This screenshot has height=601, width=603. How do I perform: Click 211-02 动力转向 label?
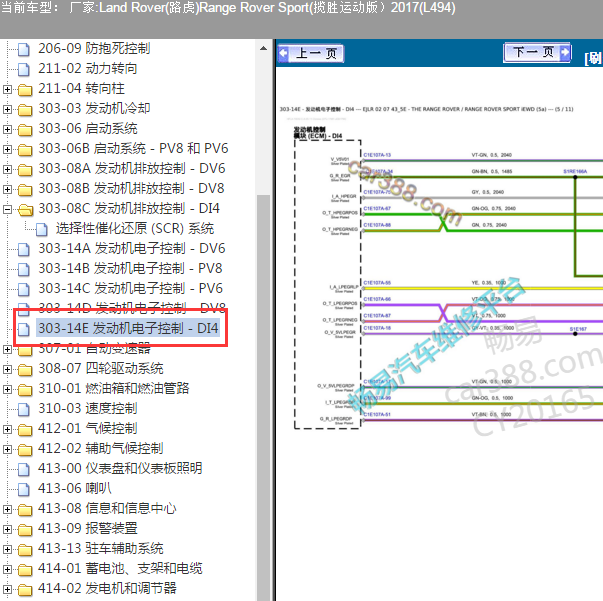(x=88, y=68)
